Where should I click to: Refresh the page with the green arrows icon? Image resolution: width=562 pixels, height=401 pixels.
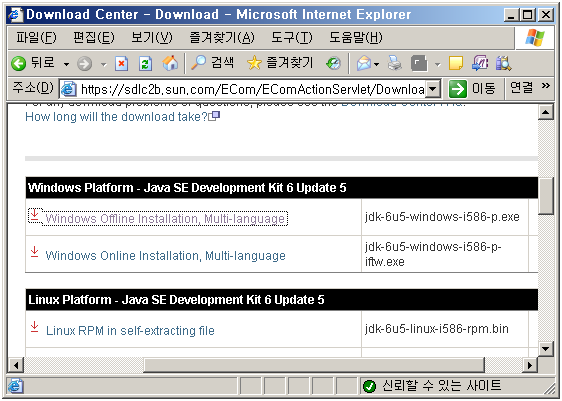click(145, 64)
